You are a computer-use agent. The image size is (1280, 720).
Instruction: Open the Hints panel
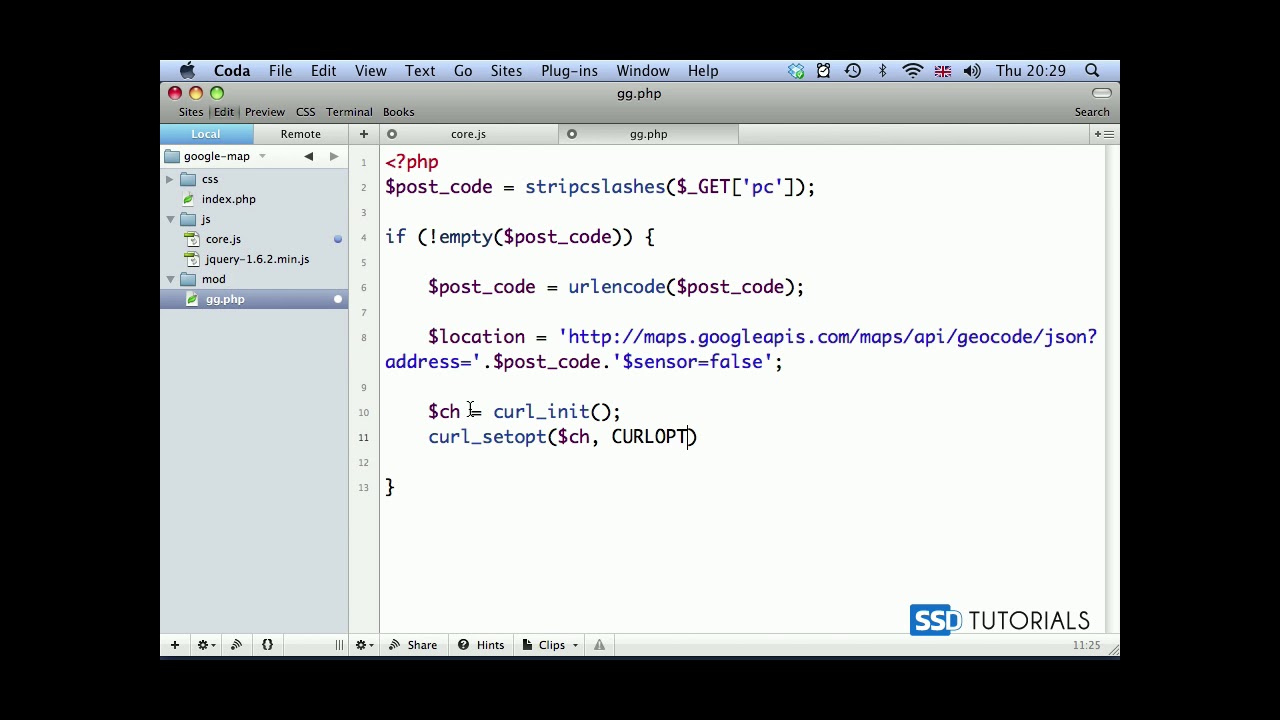click(x=481, y=645)
